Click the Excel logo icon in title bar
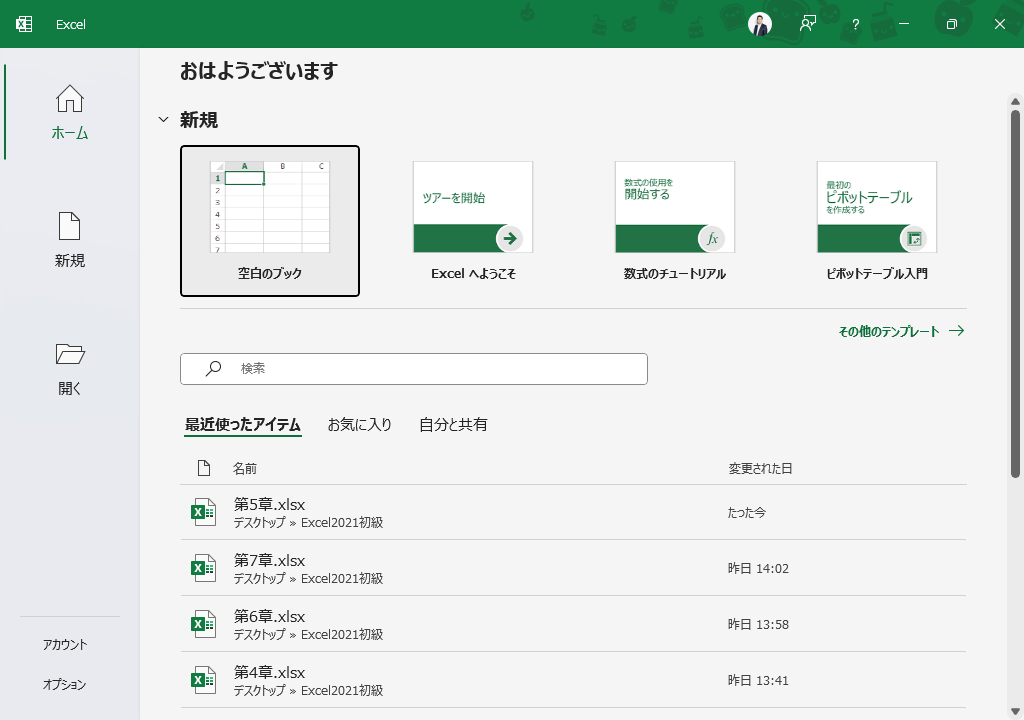This screenshot has width=1024, height=720. [x=24, y=24]
